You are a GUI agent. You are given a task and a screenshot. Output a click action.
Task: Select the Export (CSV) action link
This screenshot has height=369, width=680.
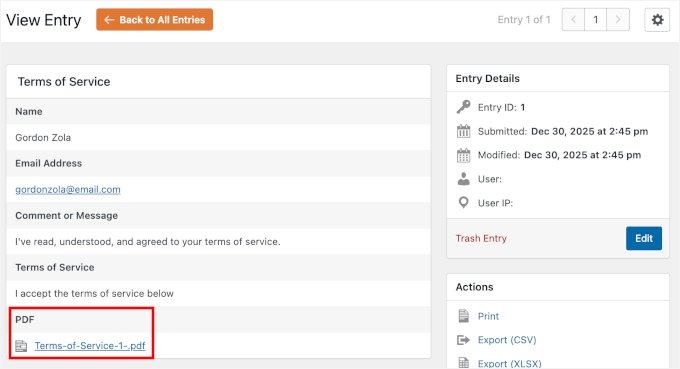point(507,340)
